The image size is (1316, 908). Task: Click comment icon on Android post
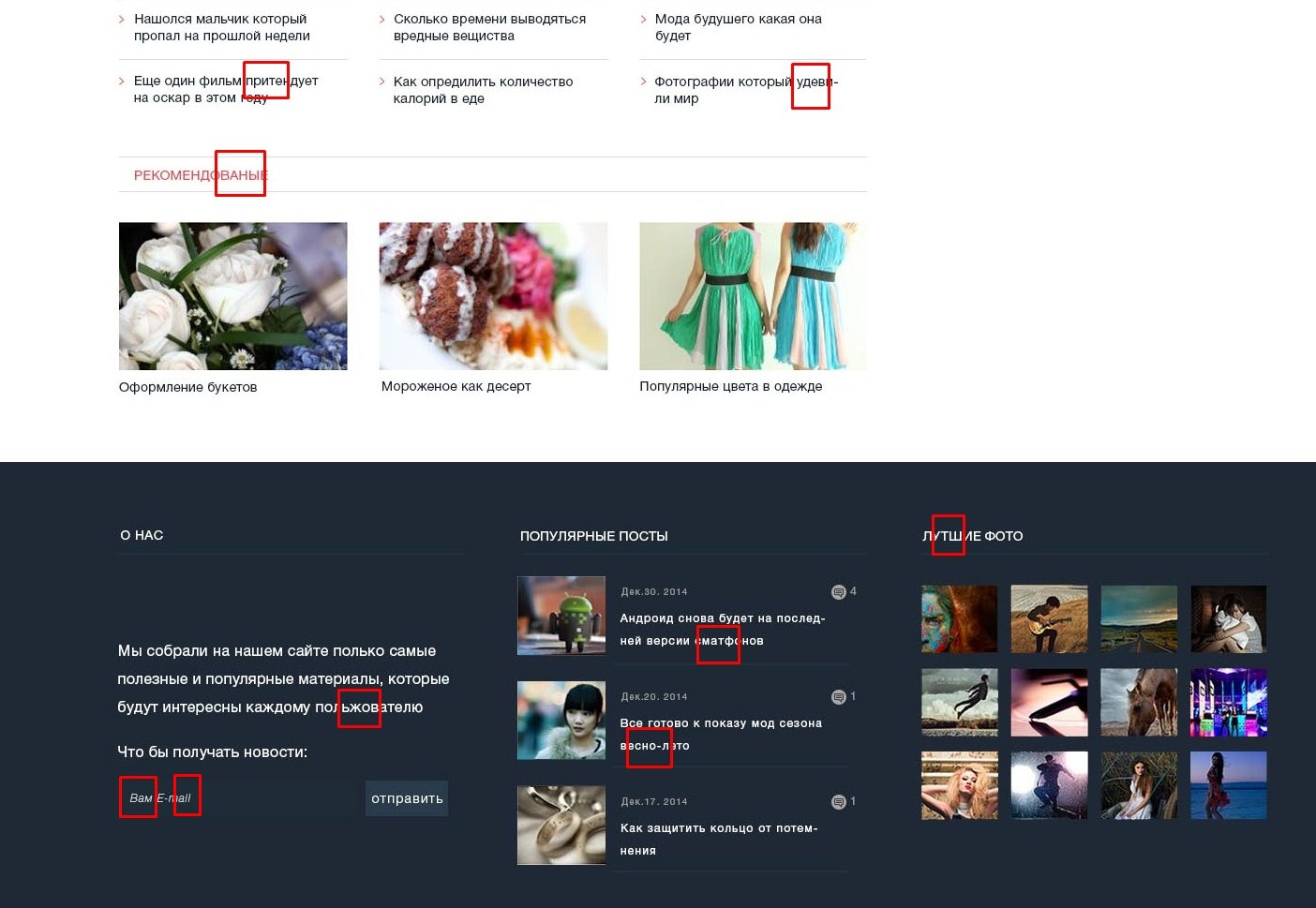point(838,592)
